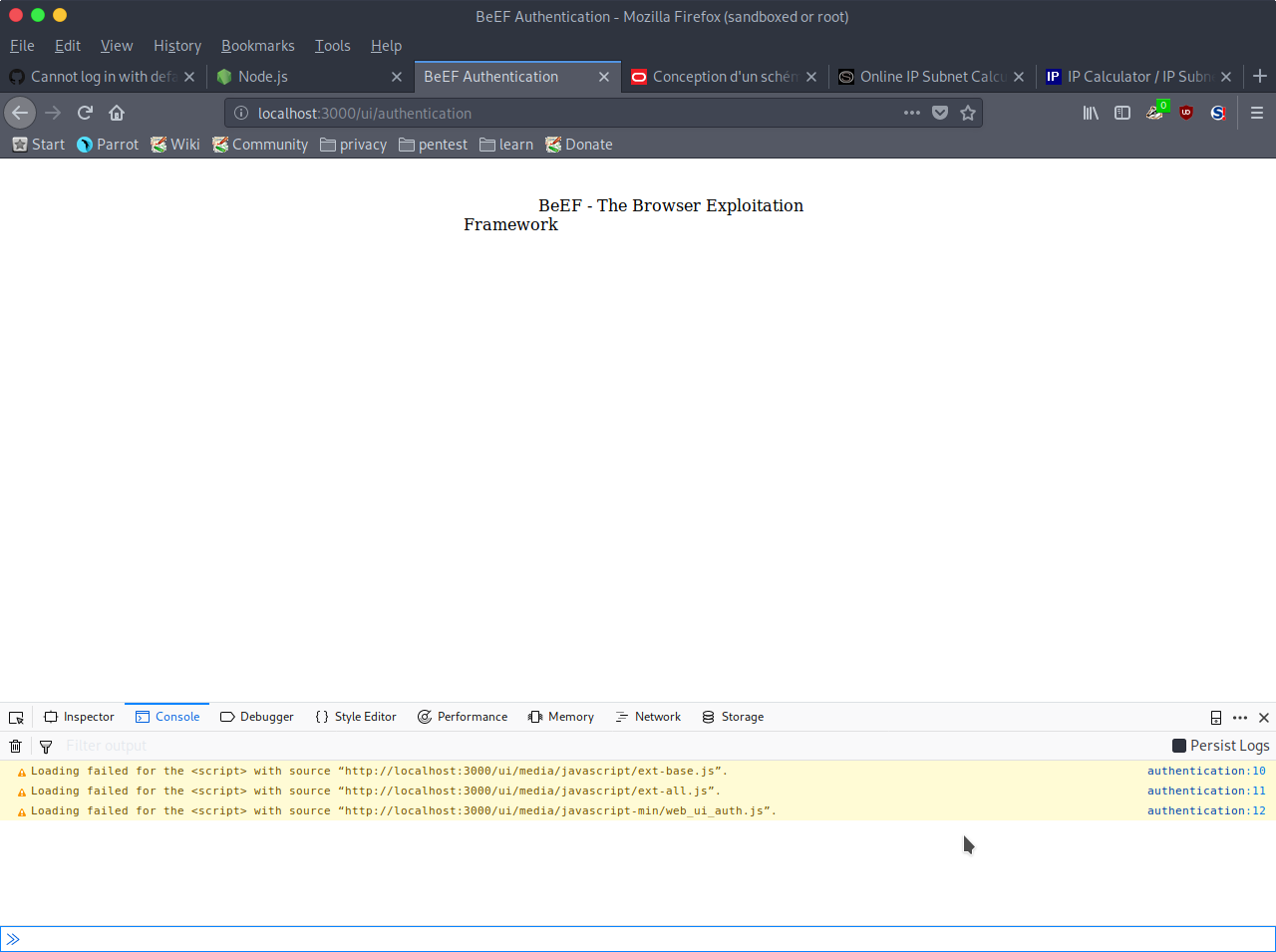Bookmark the page via star icon
1276x952 pixels.
pyautogui.click(x=967, y=113)
